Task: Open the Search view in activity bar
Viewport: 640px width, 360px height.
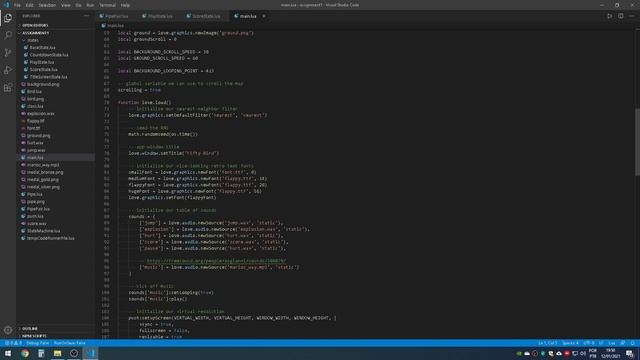Action: (8, 35)
